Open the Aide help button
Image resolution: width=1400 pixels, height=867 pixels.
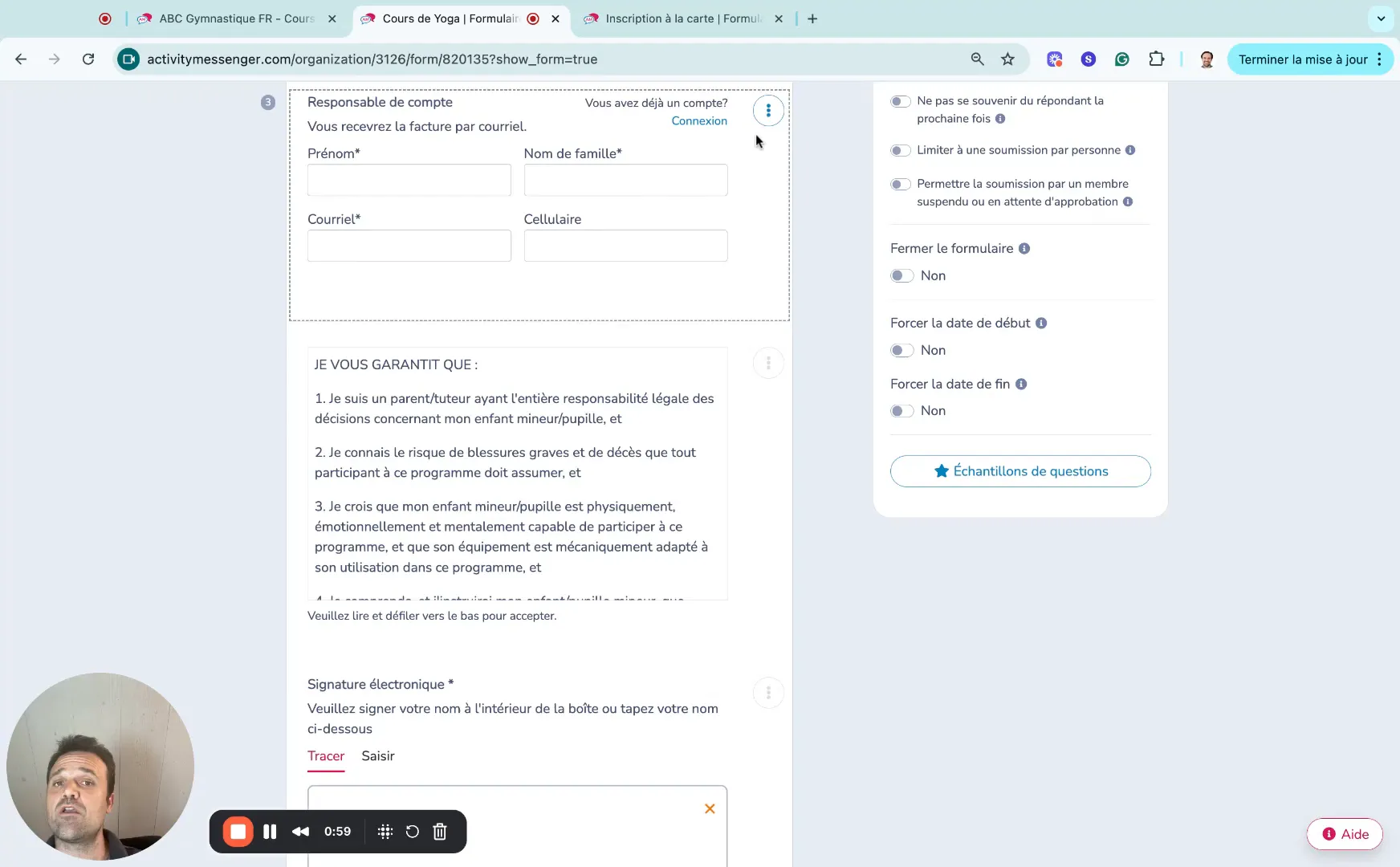click(x=1344, y=834)
